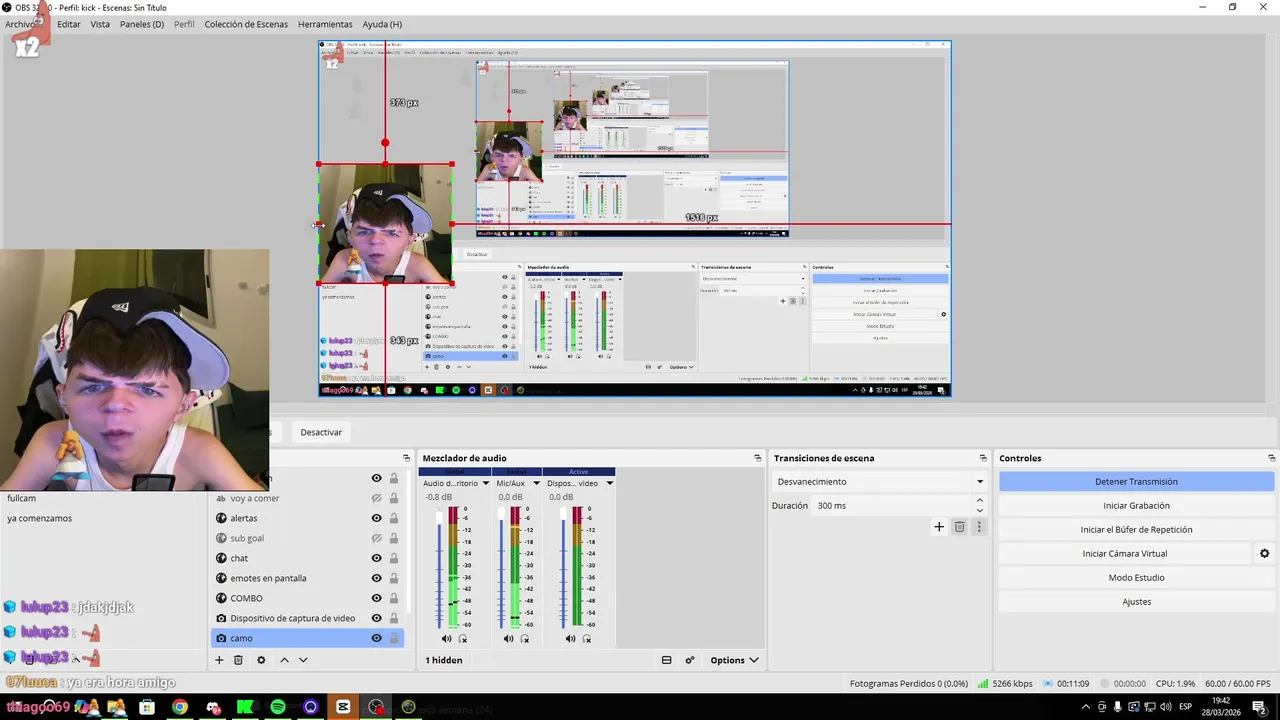The width and height of the screenshot is (1280, 720).
Task: Hide Dispositivo de captura de video source
Action: click(x=377, y=618)
